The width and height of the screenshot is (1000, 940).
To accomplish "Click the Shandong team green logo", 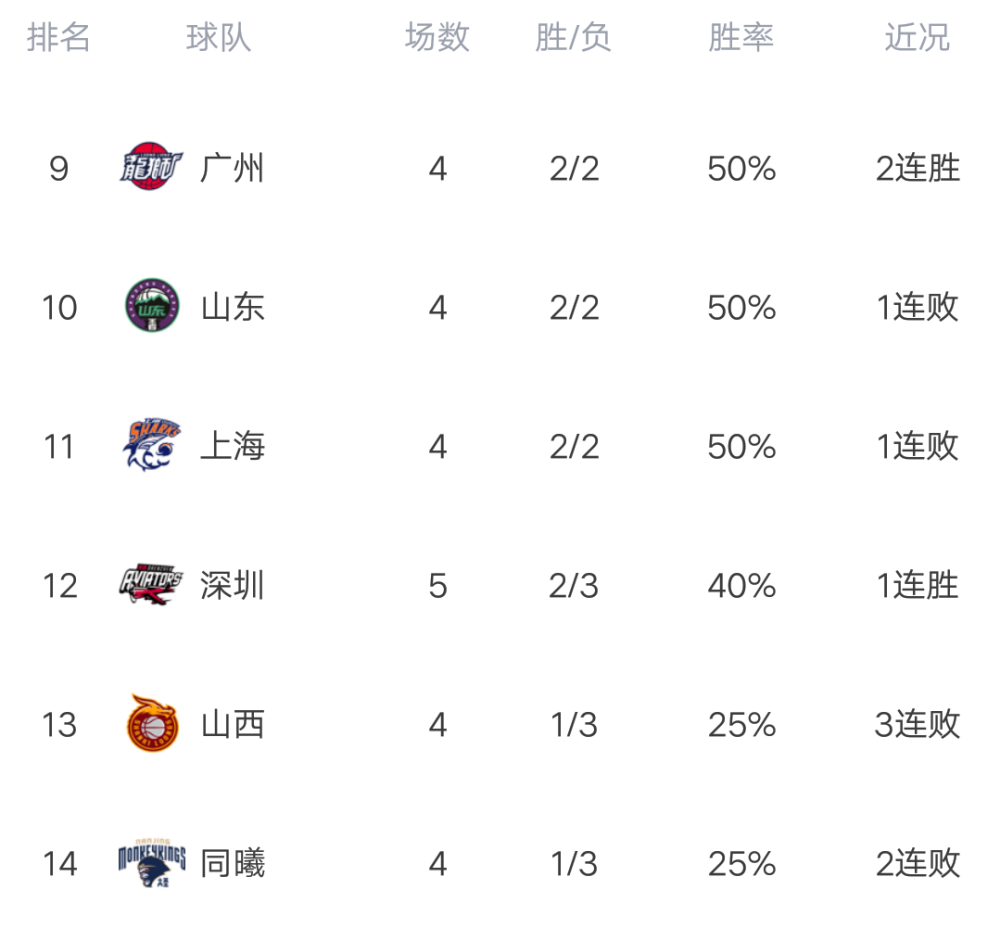I will click(151, 306).
